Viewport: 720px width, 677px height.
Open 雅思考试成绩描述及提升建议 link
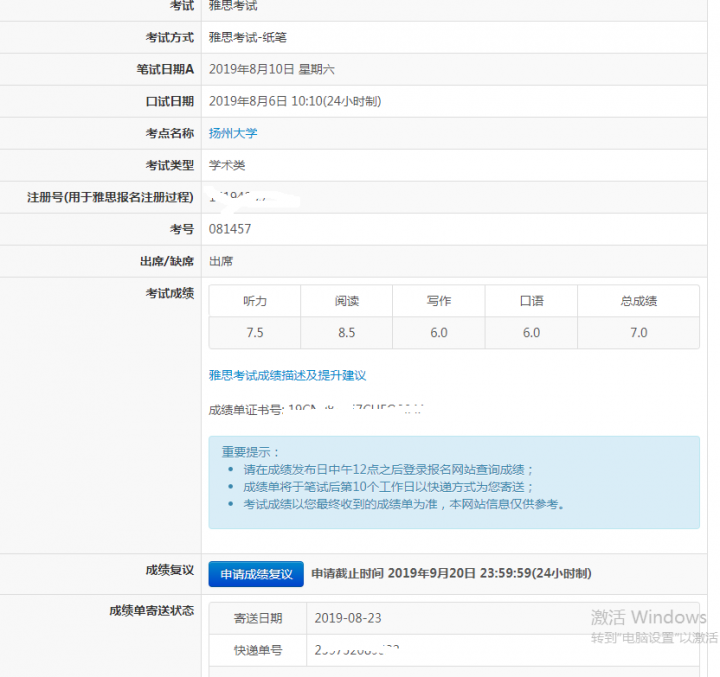(x=287, y=375)
